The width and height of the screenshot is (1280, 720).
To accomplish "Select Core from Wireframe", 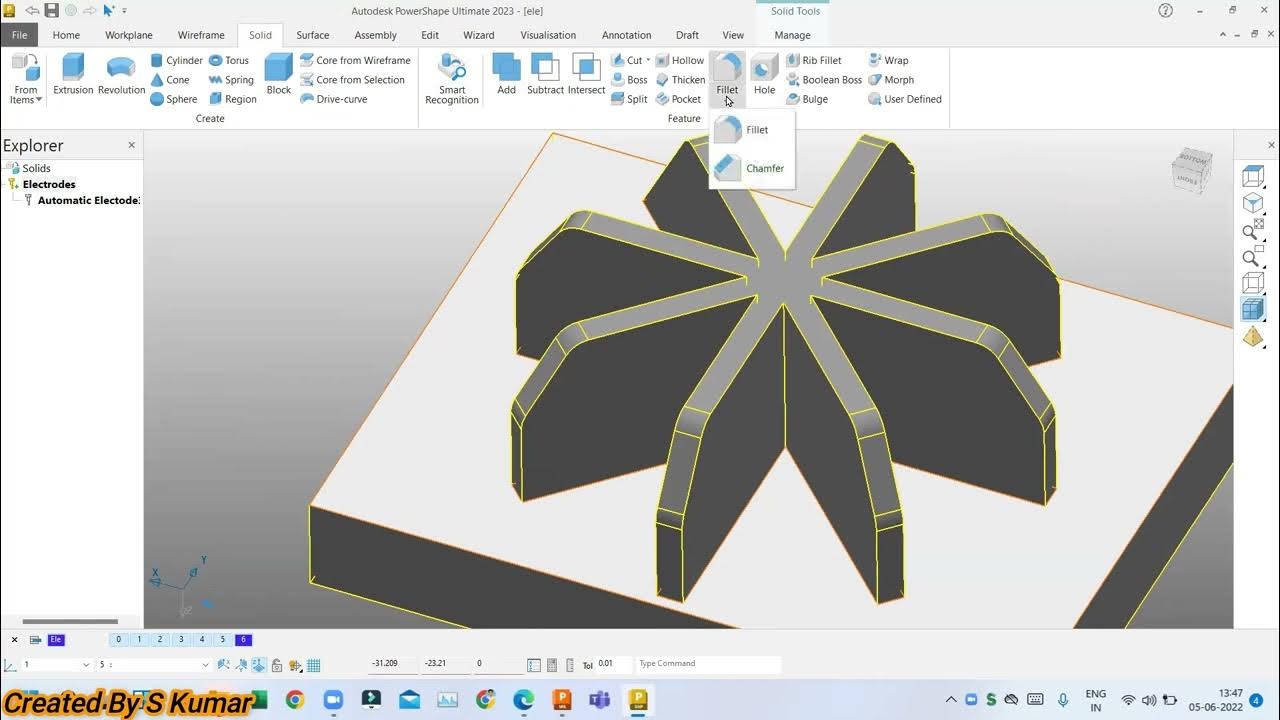I will [x=355, y=61].
